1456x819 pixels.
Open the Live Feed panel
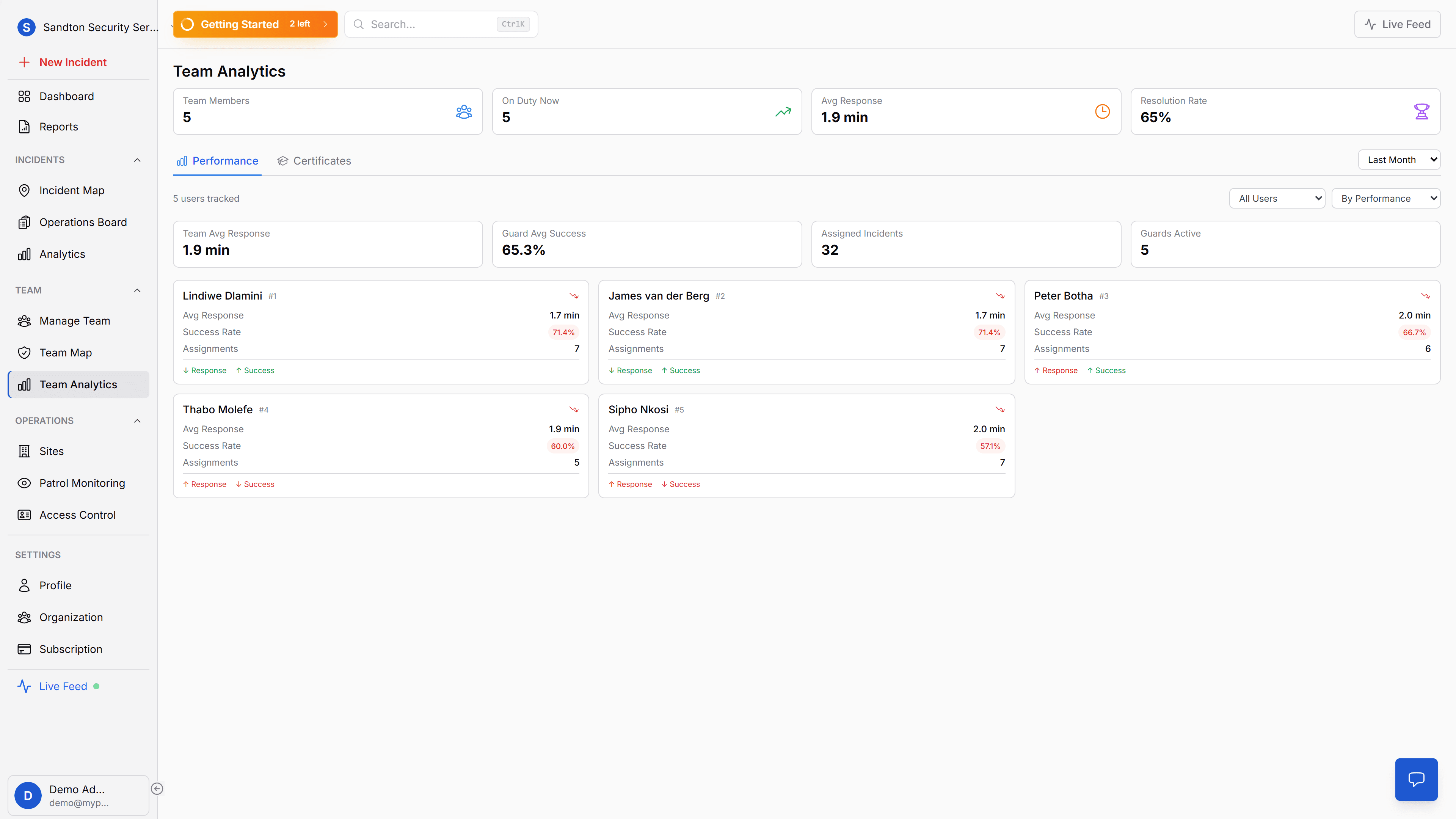coord(1396,24)
